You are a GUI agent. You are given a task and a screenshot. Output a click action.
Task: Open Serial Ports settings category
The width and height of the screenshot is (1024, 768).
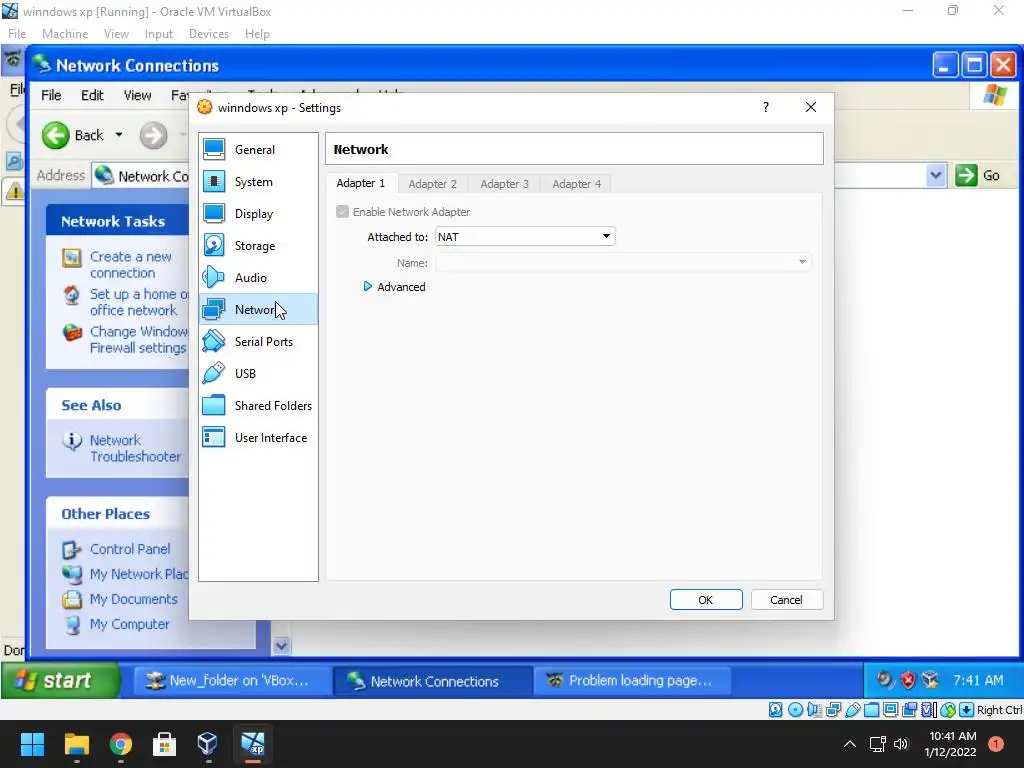[x=258, y=342]
